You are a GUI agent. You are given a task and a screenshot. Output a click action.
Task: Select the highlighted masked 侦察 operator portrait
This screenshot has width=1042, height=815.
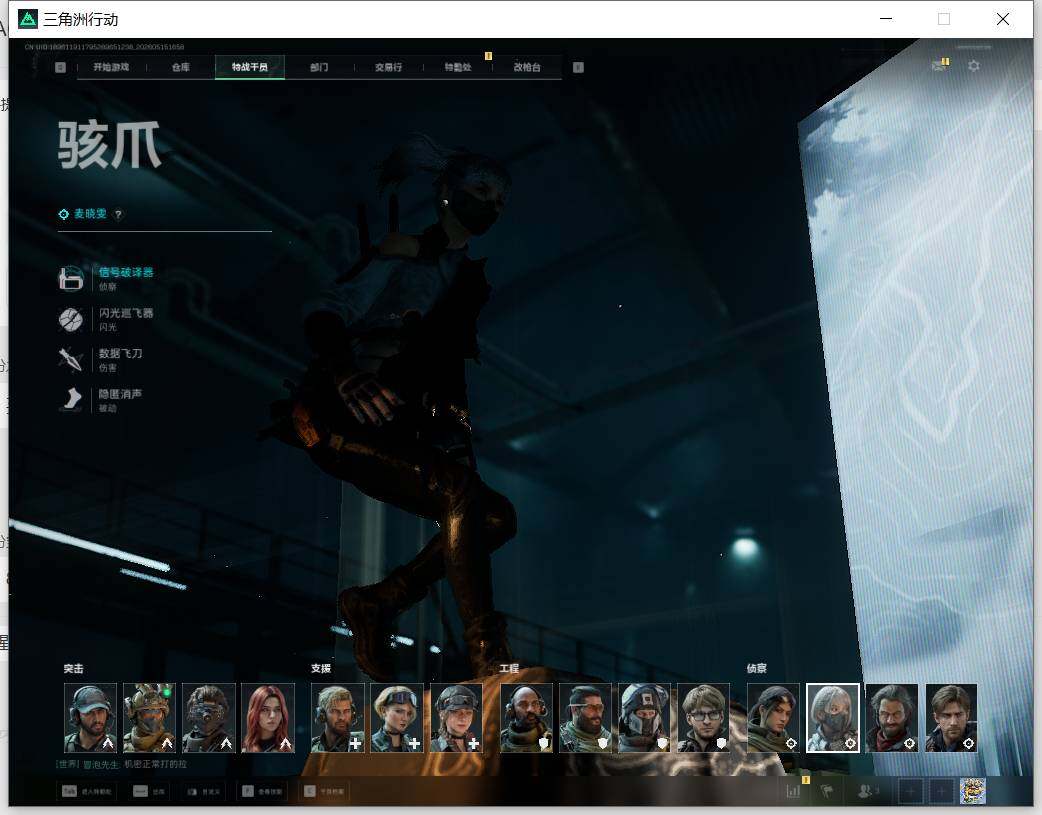(x=833, y=718)
